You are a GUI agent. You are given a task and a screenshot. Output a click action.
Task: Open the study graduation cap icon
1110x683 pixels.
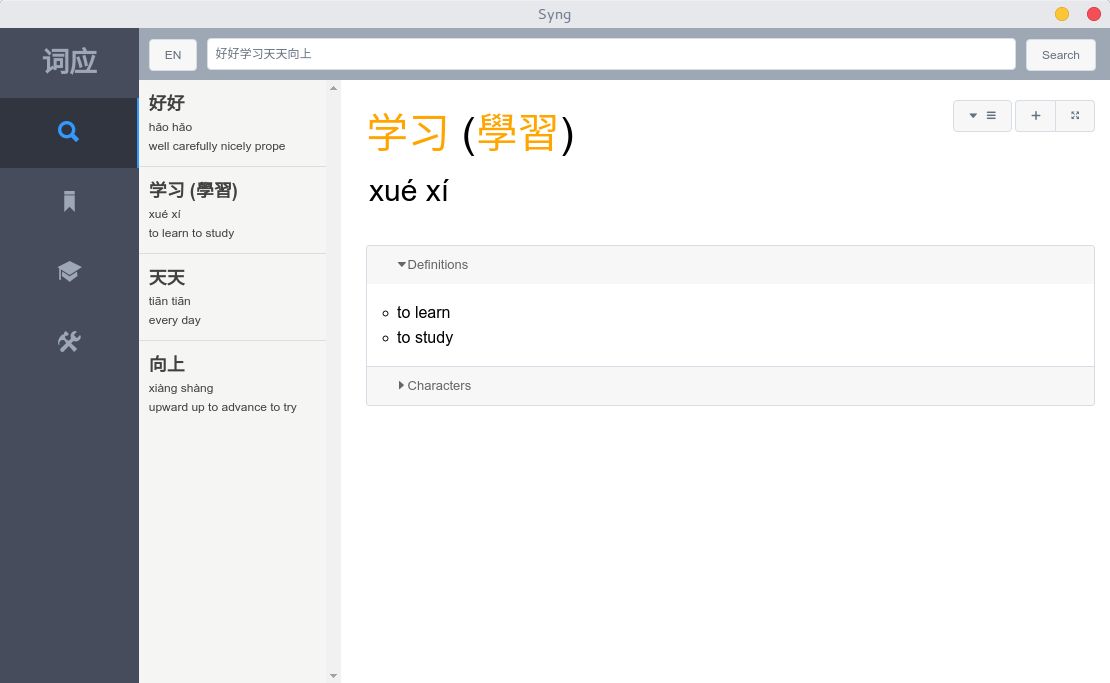pos(68,272)
